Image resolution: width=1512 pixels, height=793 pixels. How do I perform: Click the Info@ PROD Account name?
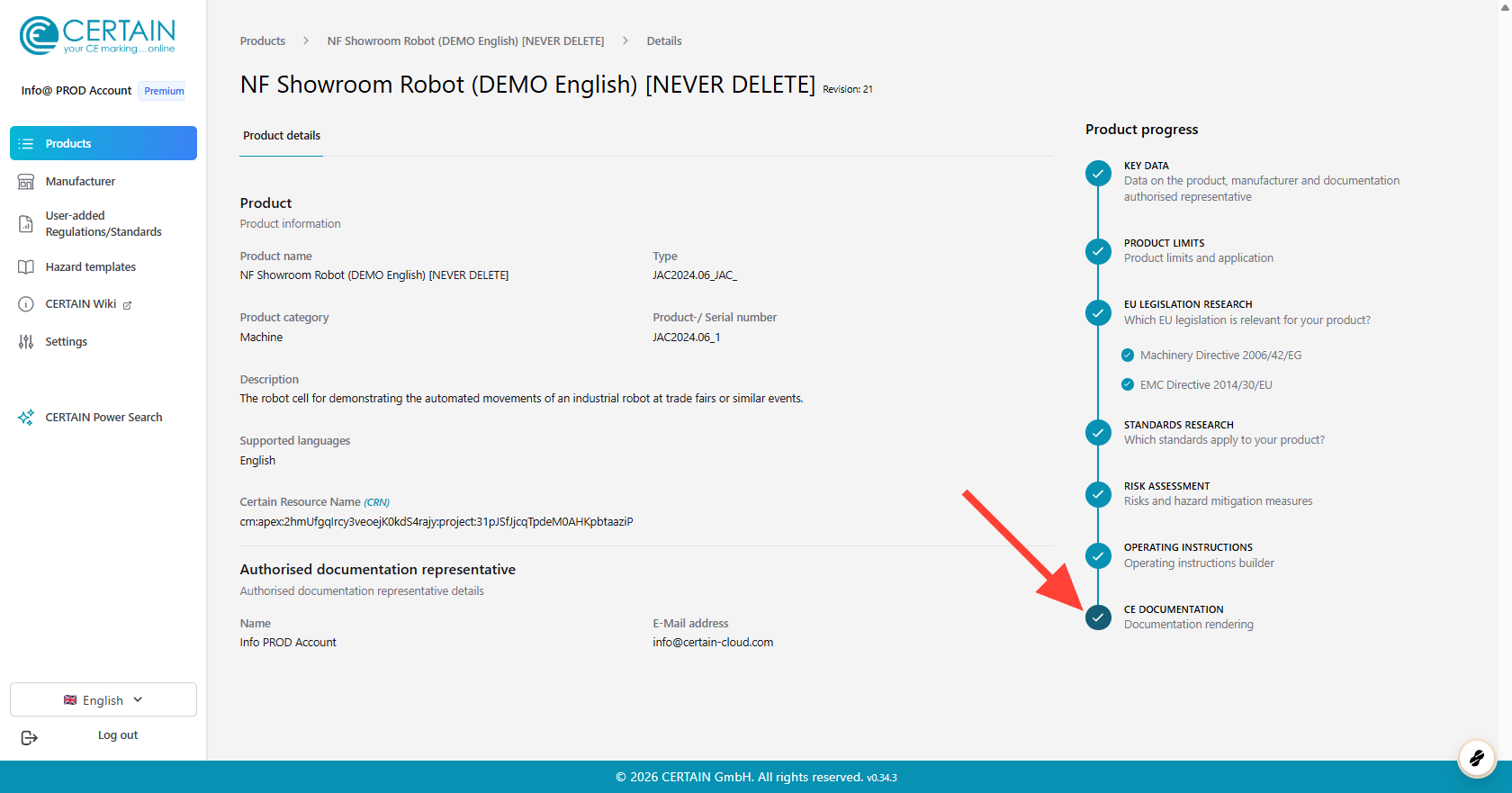(76, 91)
